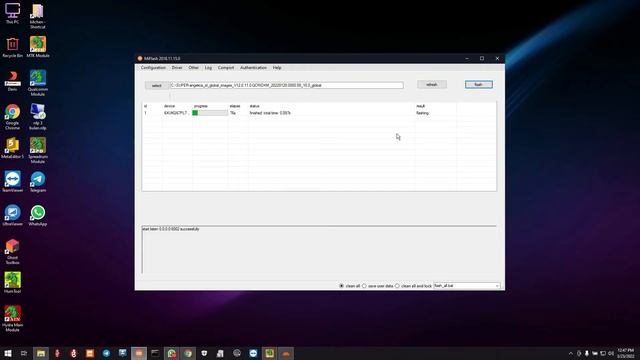Click the Task View taskbar button
640x360 pixels.
click(24, 353)
